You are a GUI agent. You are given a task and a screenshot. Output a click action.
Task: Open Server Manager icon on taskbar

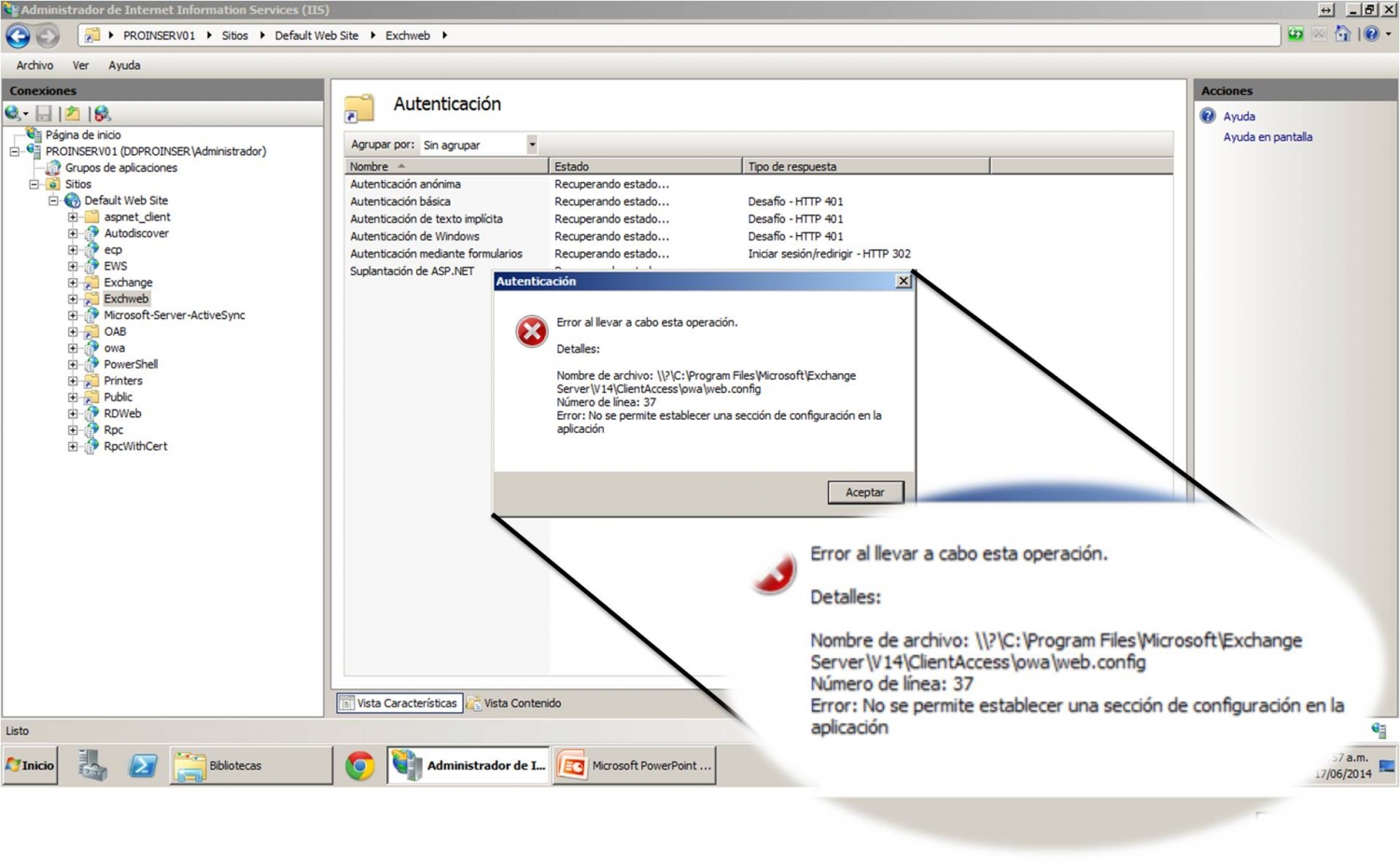click(92, 766)
